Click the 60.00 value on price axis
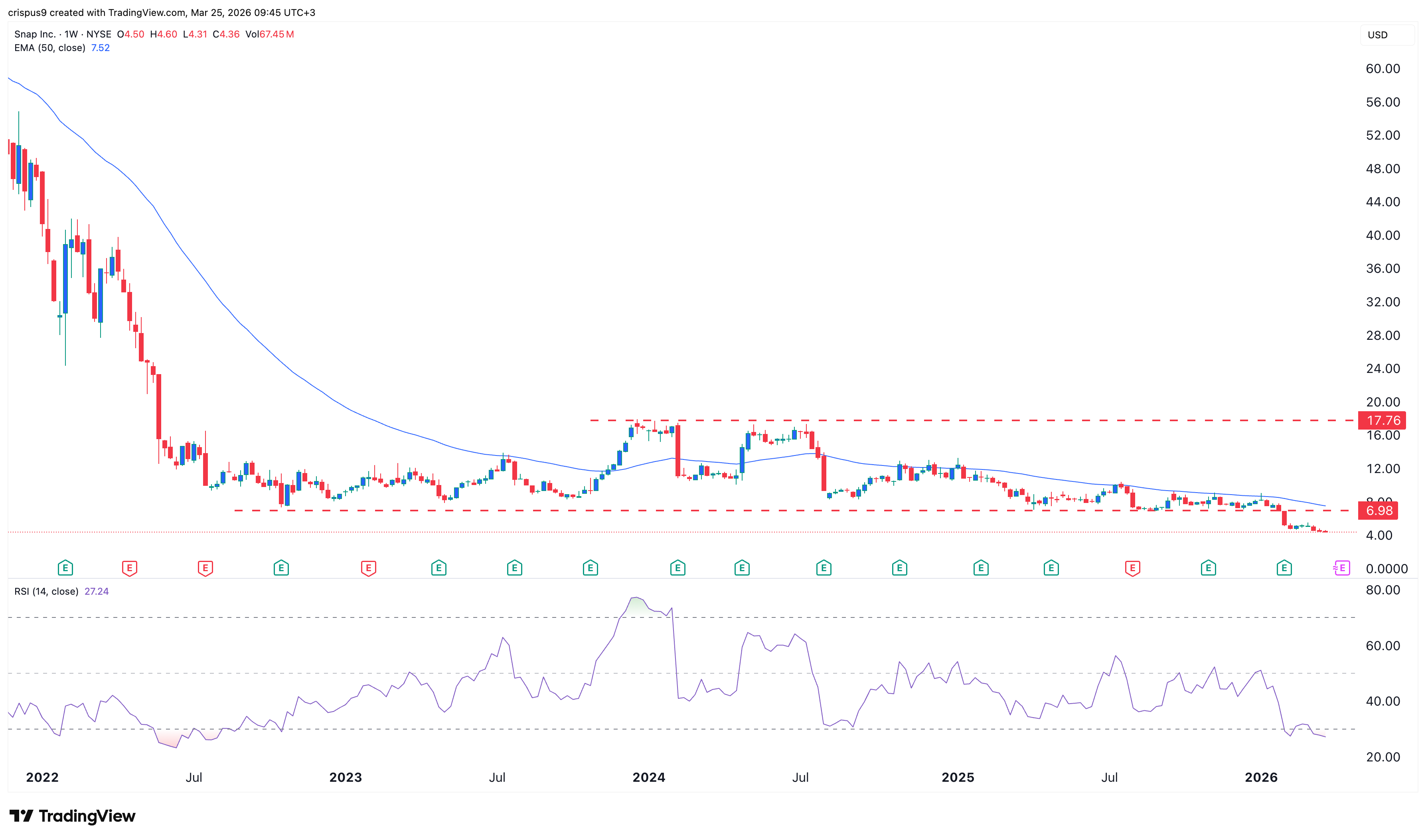1426x840 pixels. tap(1383, 69)
